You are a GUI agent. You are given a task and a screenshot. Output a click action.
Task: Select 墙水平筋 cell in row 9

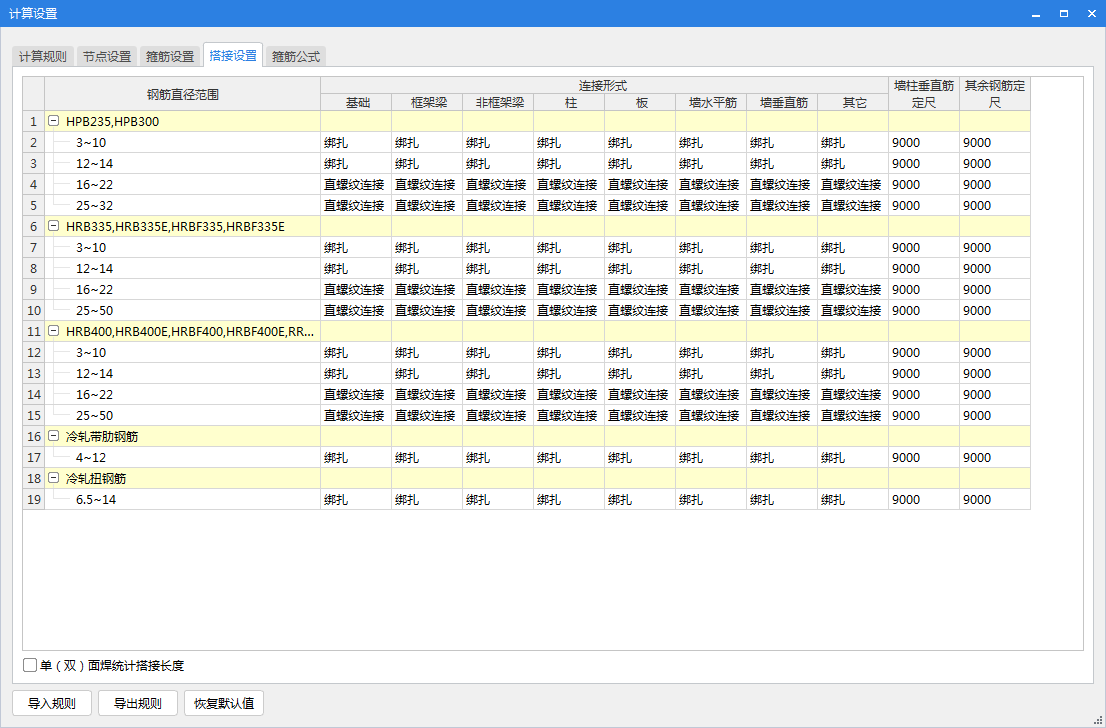tap(711, 289)
